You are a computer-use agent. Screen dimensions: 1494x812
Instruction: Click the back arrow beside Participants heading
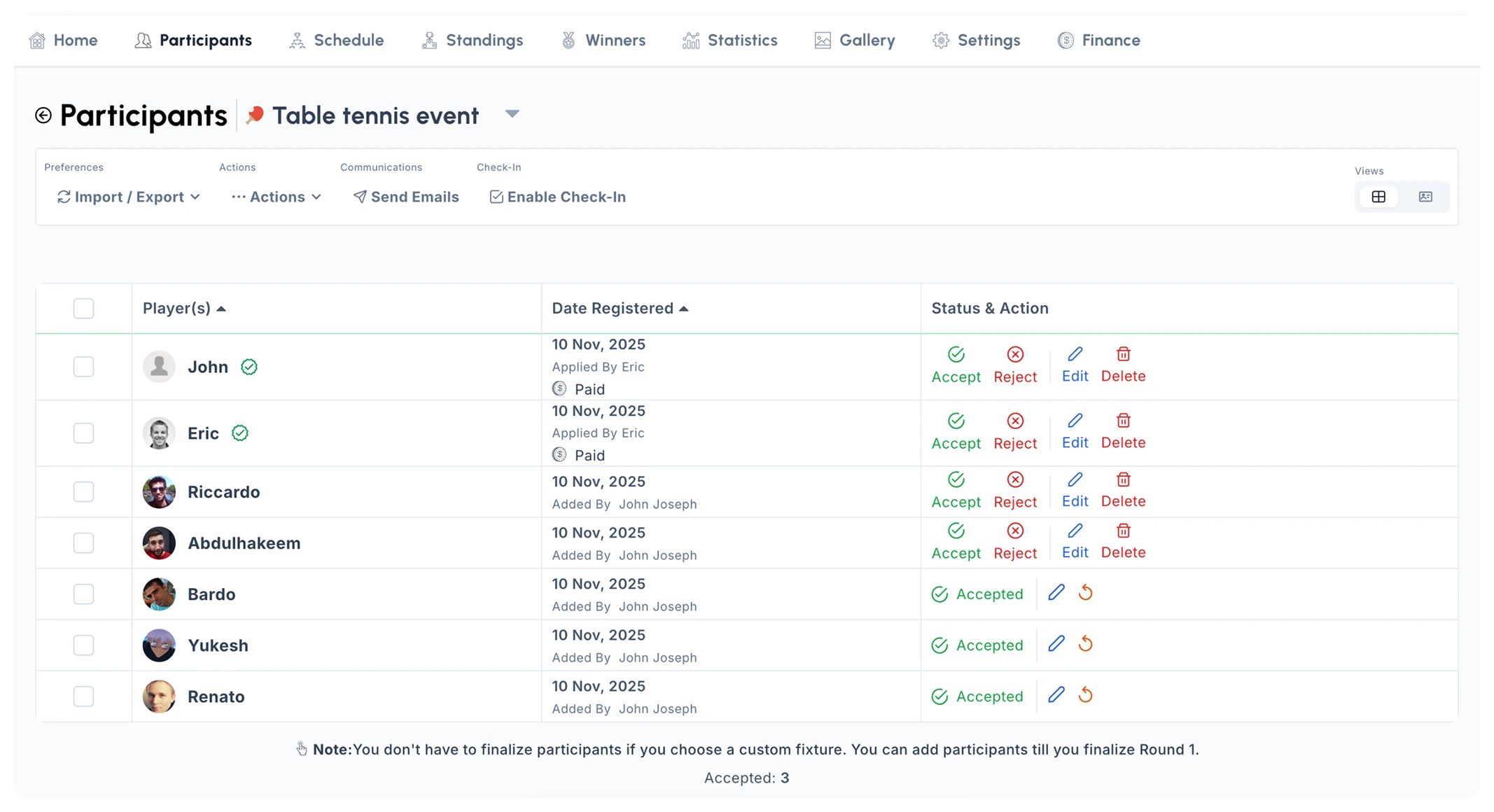pyautogui.click(x=43, y=115)
